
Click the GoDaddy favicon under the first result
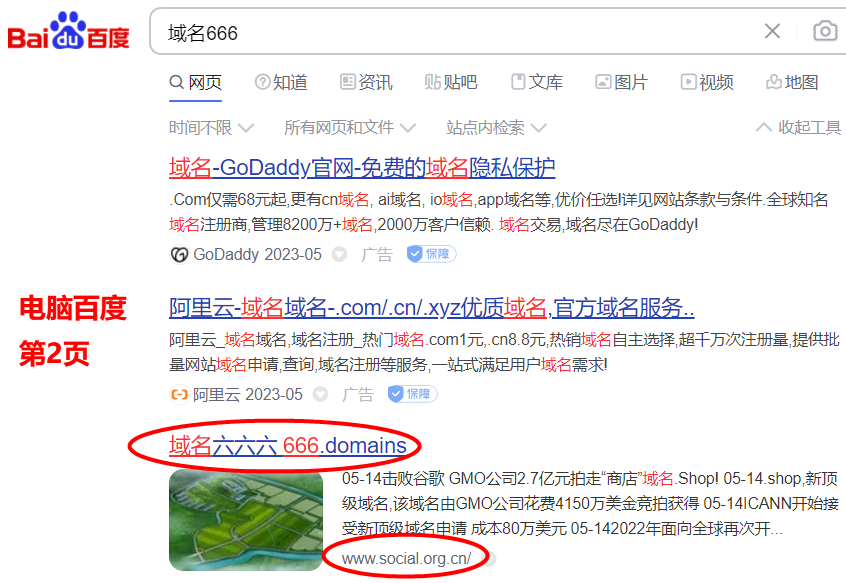(179, 254)
